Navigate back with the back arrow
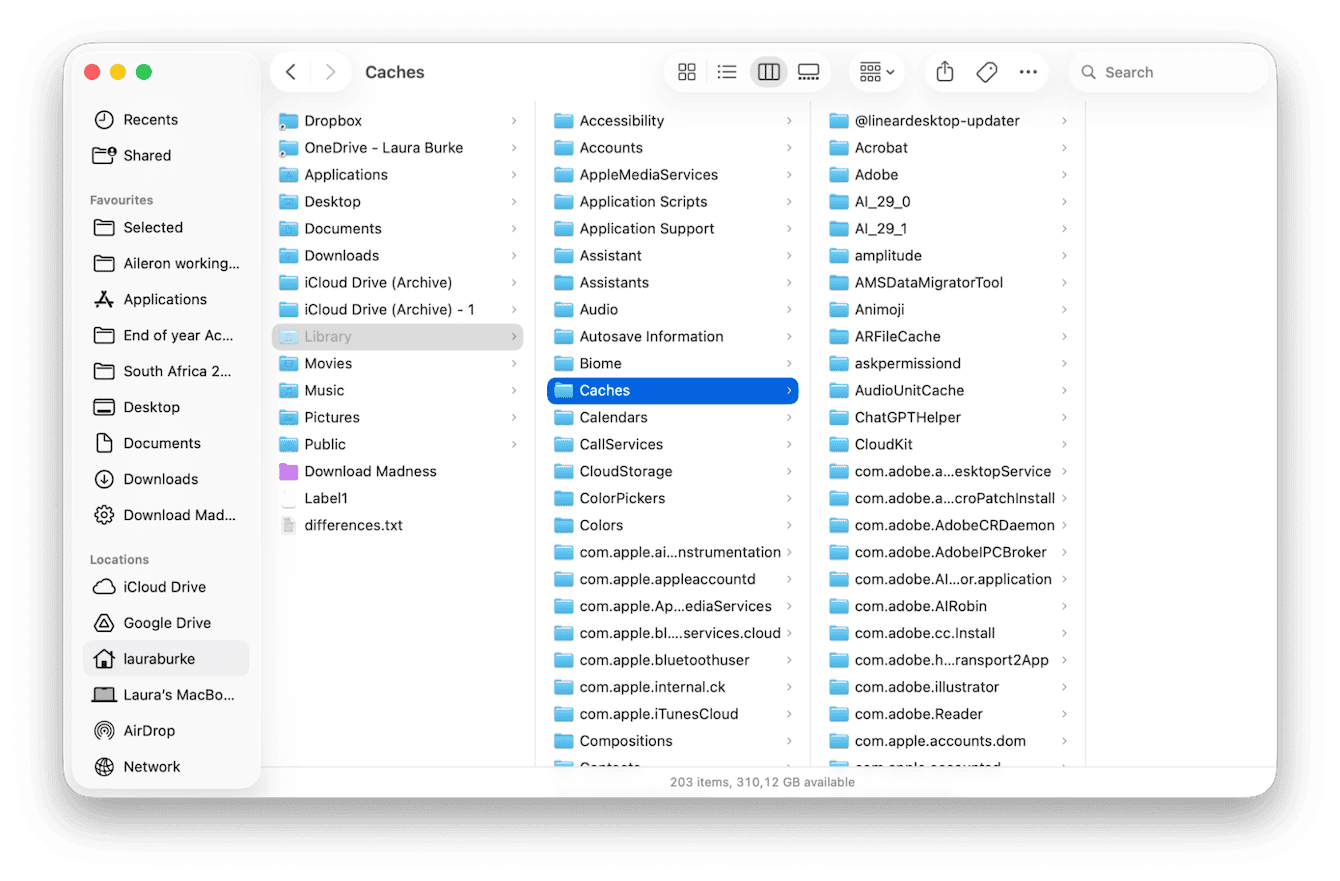This screenshot has width=1340, height=881. click(x=290, y=71)
